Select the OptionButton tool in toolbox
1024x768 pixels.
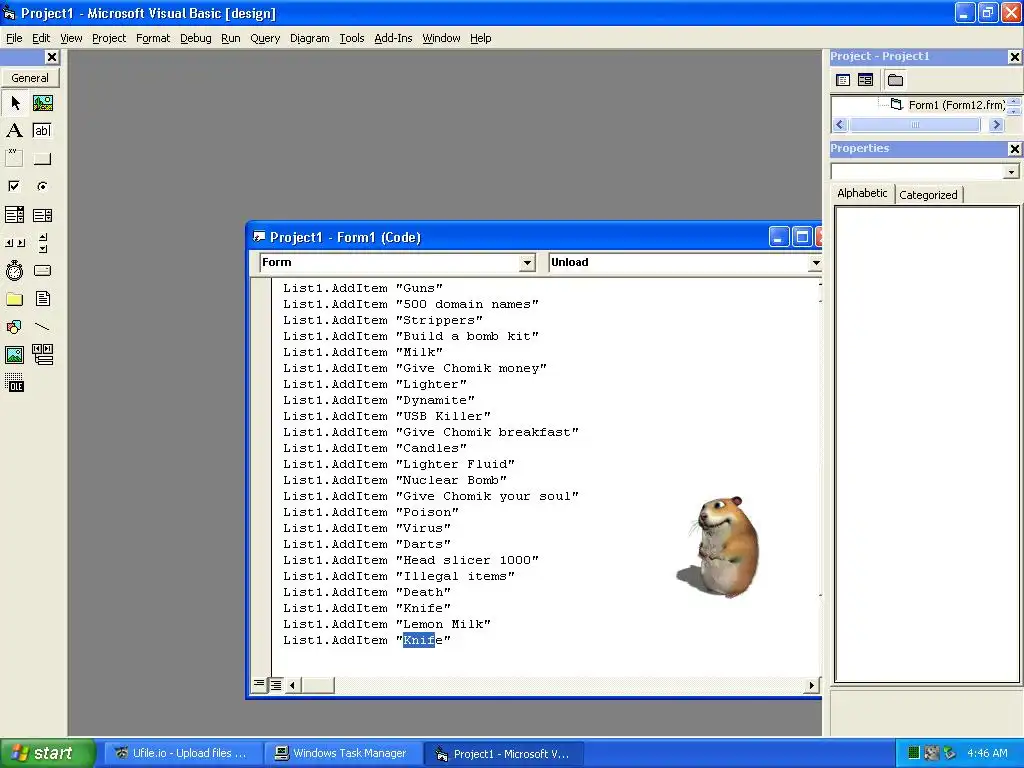tap(42, 186)
